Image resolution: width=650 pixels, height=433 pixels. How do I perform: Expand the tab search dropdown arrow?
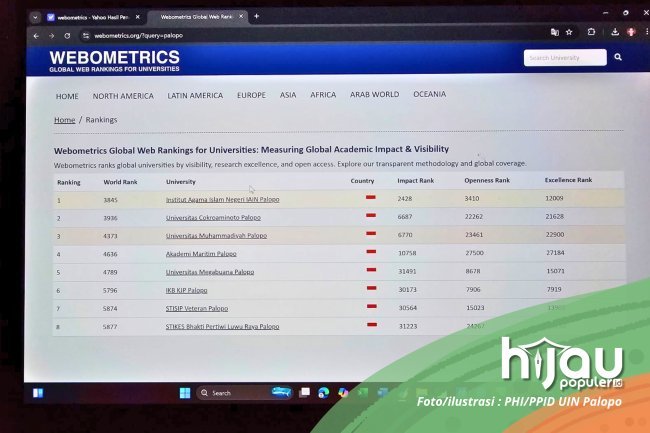(x=35, y=17)
